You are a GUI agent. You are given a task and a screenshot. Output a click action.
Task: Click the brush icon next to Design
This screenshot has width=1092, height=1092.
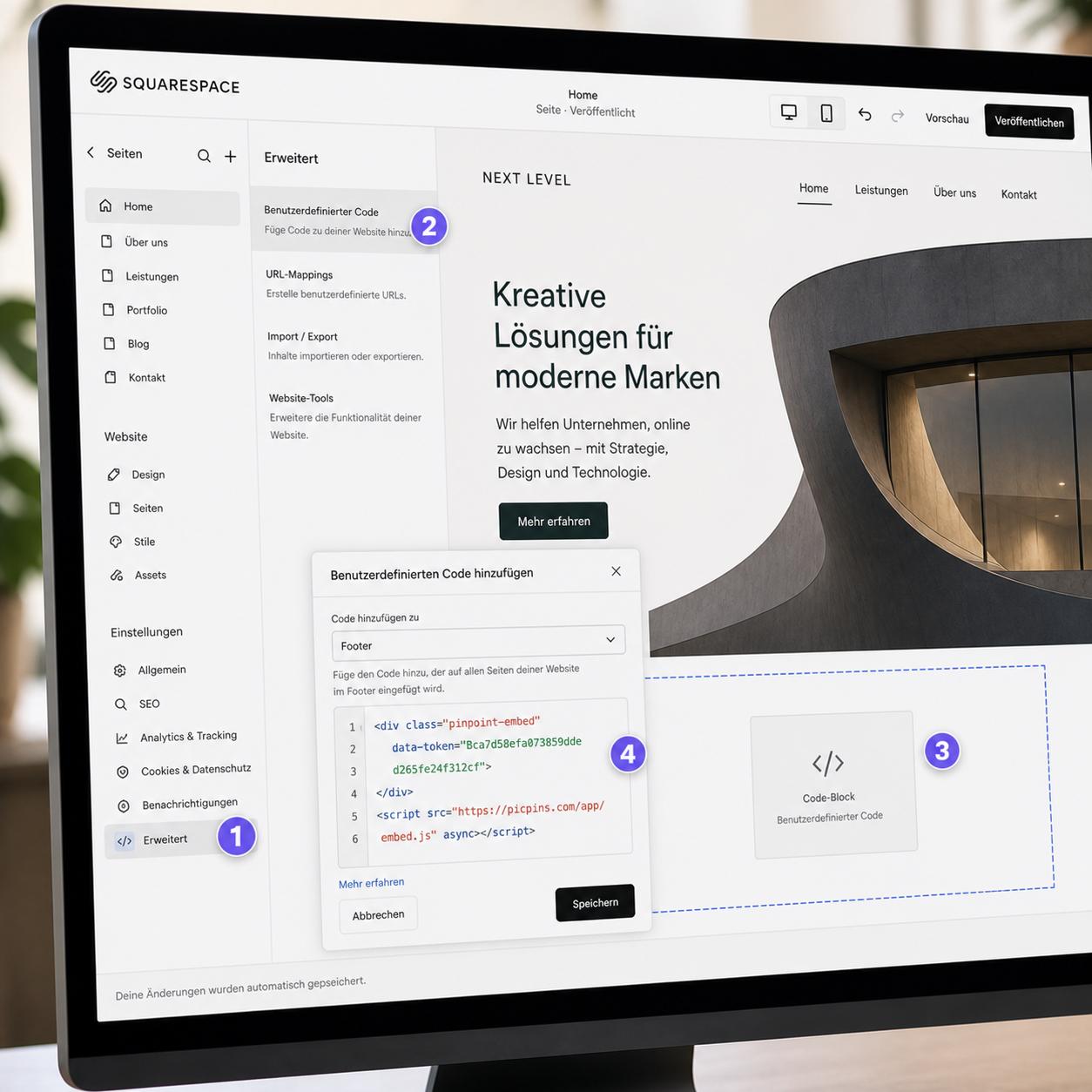click(x=113, y=475)
